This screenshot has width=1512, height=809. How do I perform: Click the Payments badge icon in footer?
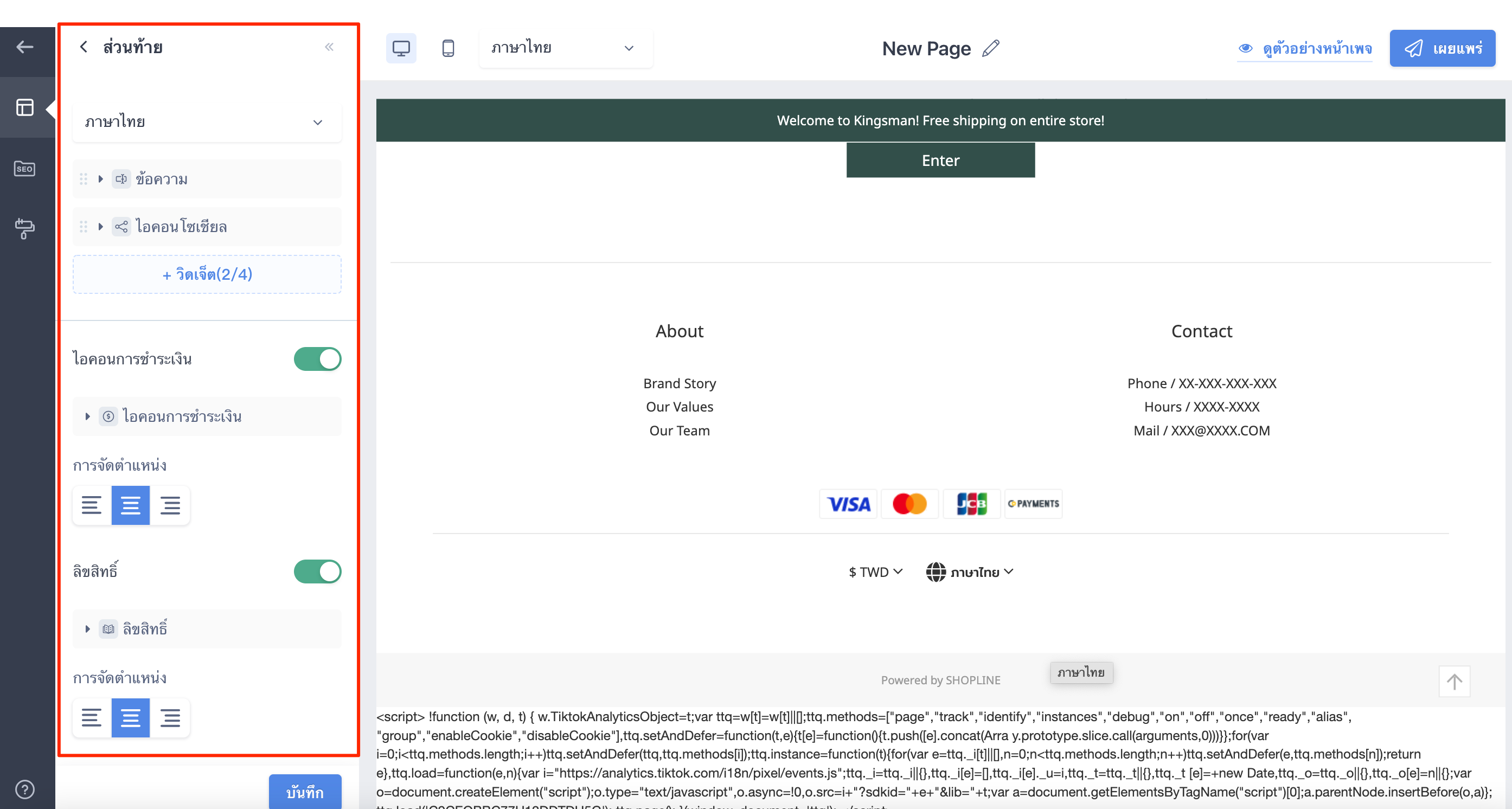tap(1034, 504)
